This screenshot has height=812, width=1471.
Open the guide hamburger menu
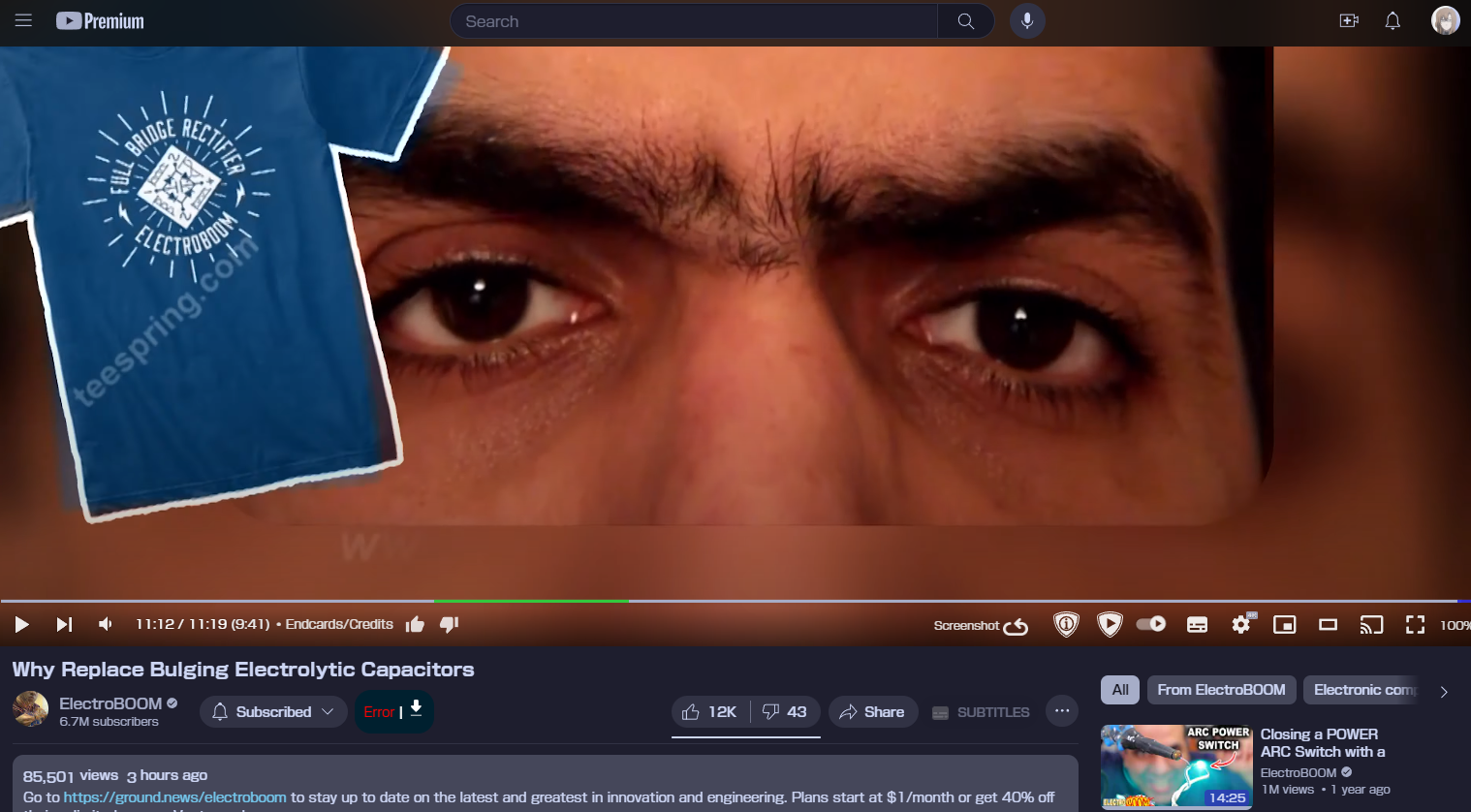(23, 20)
